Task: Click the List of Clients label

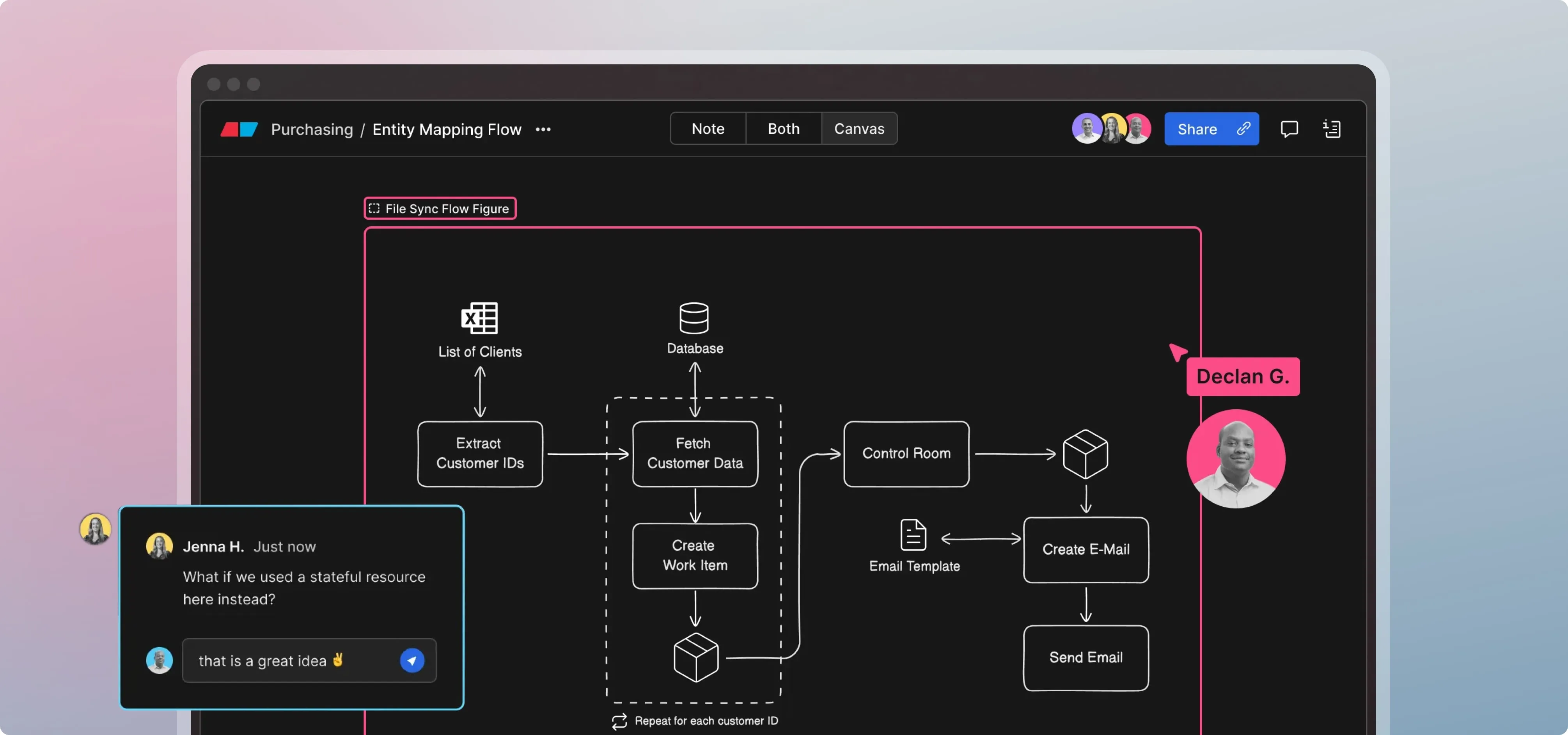Action: pos(480,352)
